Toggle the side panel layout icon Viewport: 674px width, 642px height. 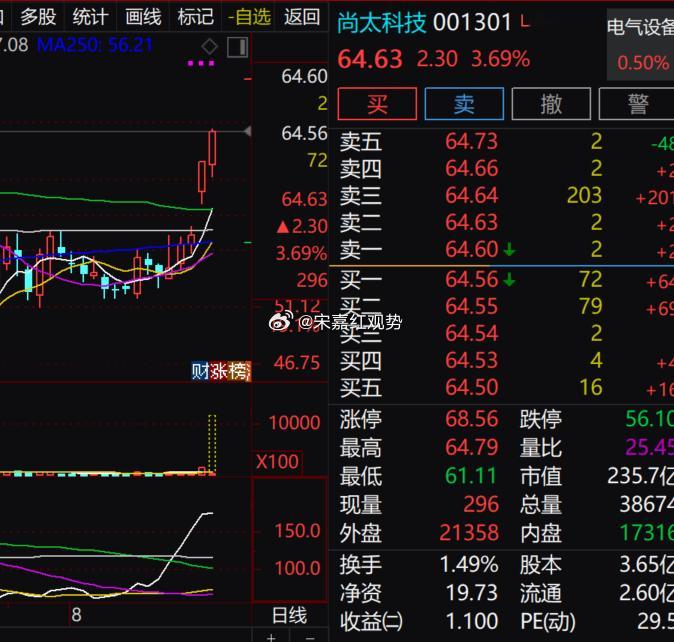(x=237, y=47)
